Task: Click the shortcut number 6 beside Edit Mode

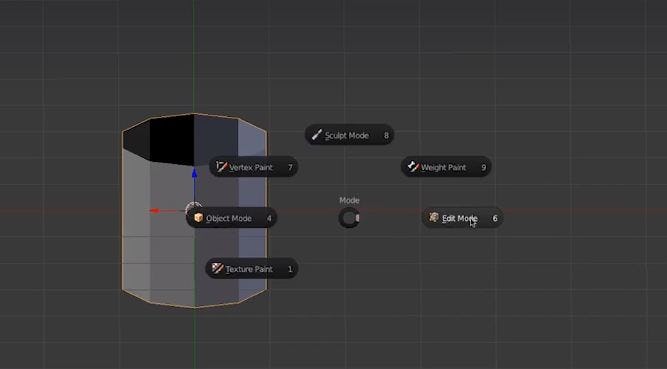Action: pyautogui.click(x=495, y=218)
